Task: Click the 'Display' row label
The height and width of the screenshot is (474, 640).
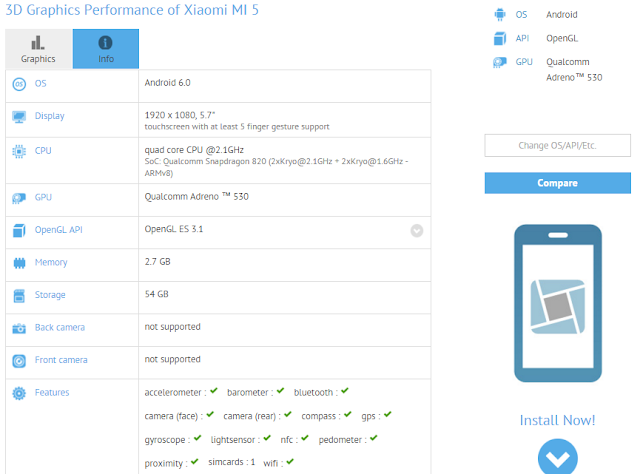Action: [x=49, y=116]
